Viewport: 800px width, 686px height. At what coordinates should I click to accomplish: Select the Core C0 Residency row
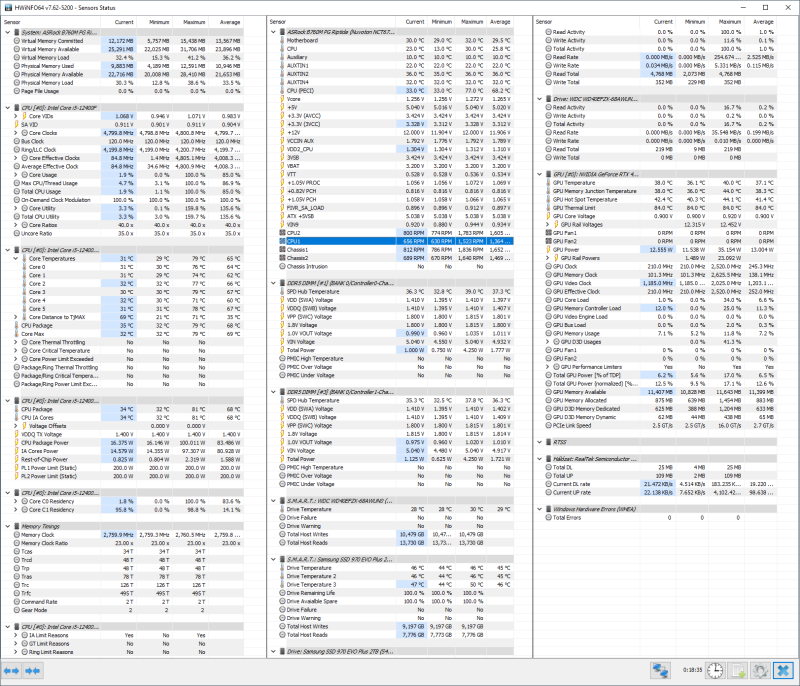[x=127, y=501]
